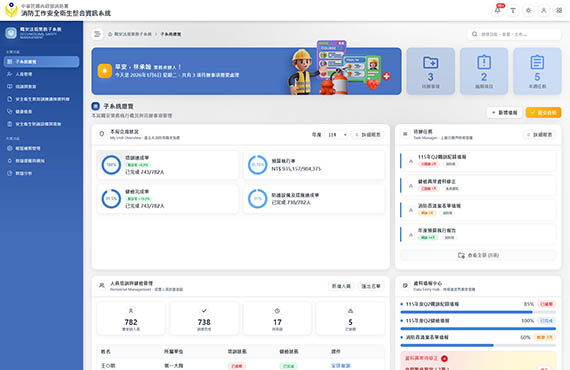Viewport: 570px width, 370px height.
Task: Expand chevron on 115年Q2體訓配額填報 task
Action: (411, 161)
